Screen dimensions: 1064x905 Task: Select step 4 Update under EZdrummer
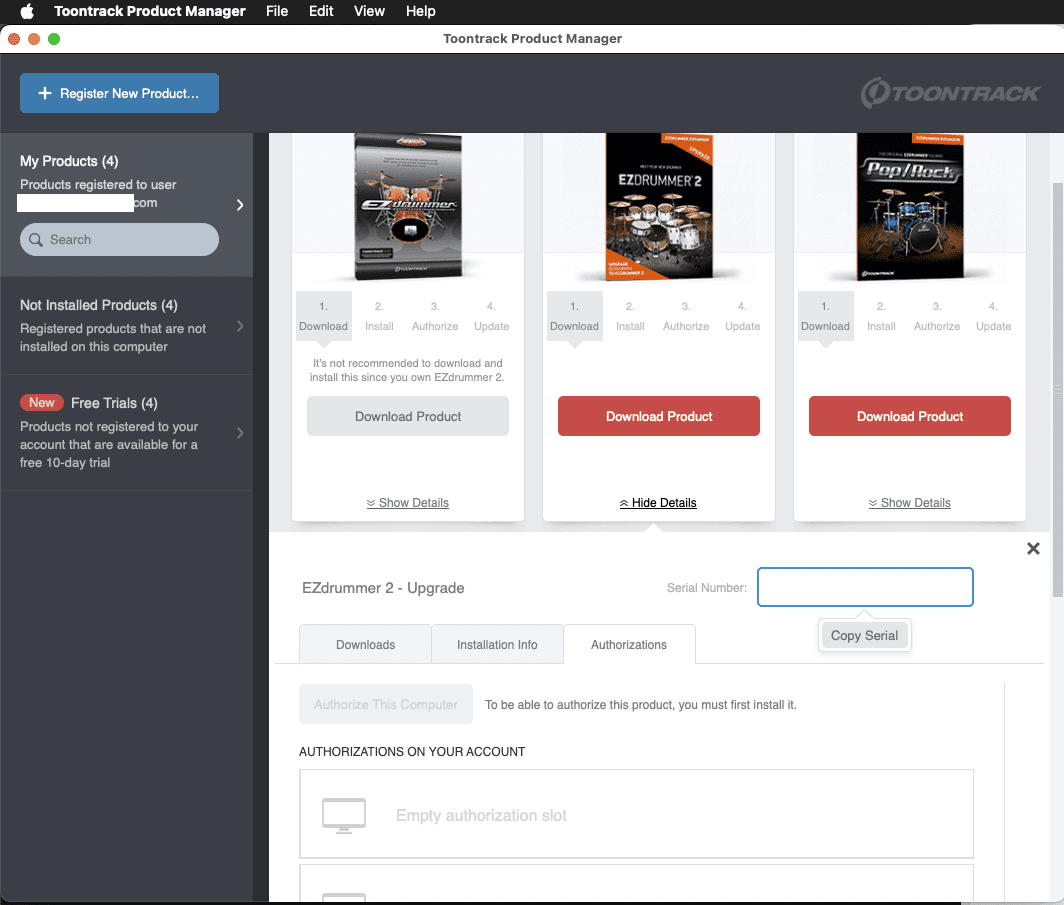click(491, 317)
